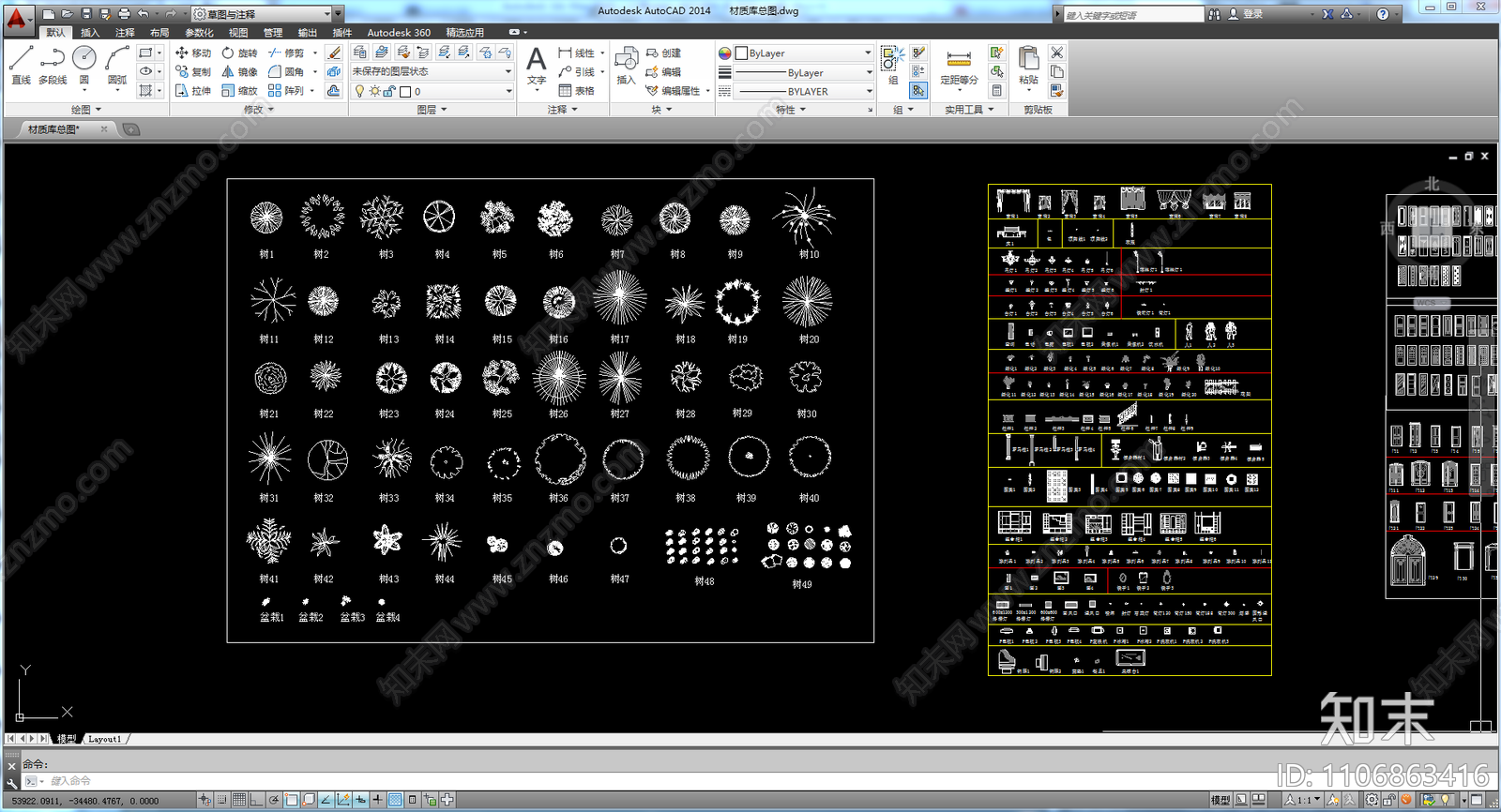Click the Trim (修剪) tool
1501x812 pixels.
(x=286, y=53)
